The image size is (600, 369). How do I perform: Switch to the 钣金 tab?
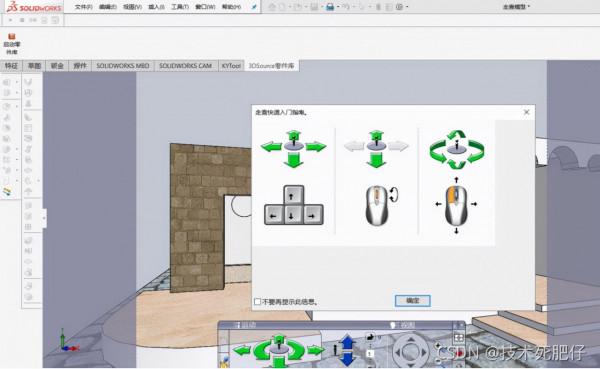(57, 66)
